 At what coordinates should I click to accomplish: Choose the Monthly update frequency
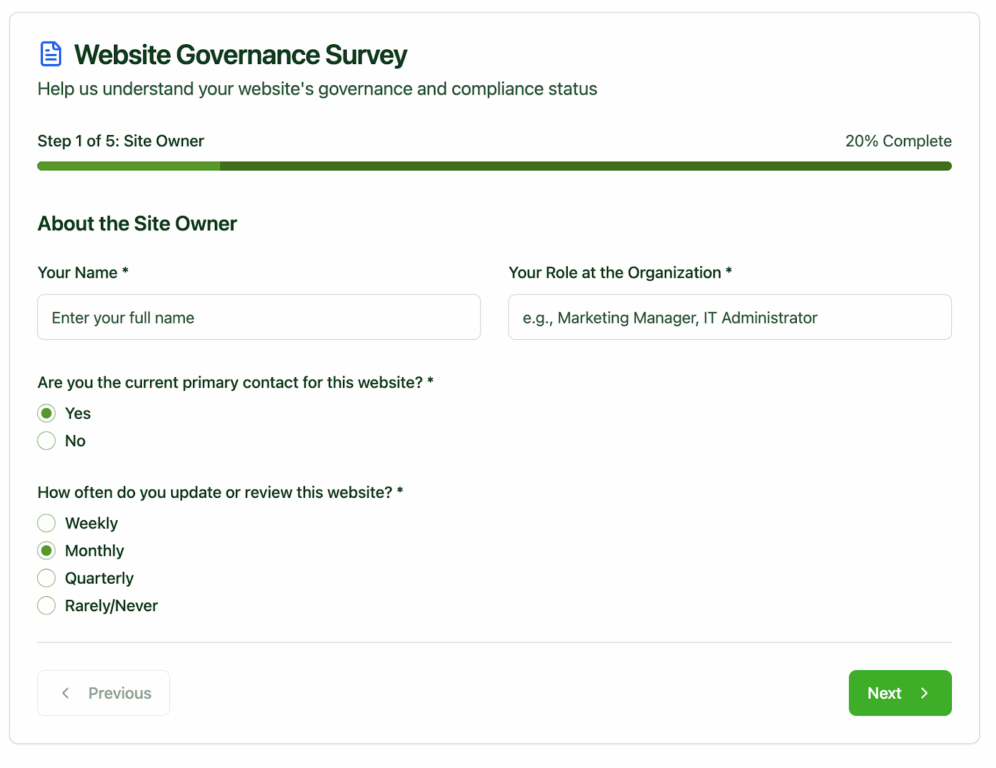pos(47,551)
